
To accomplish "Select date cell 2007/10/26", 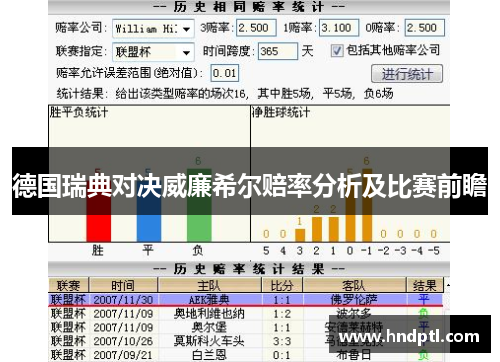I will 123,341.
